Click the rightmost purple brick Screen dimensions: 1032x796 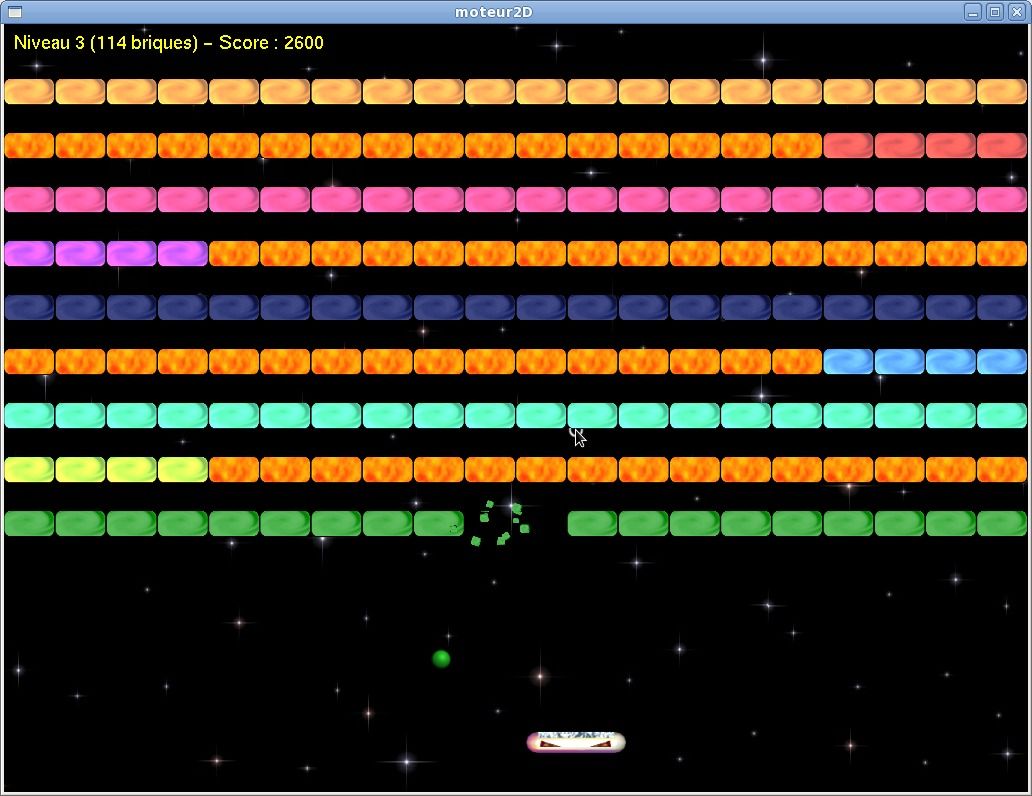[x=182, y=253]
